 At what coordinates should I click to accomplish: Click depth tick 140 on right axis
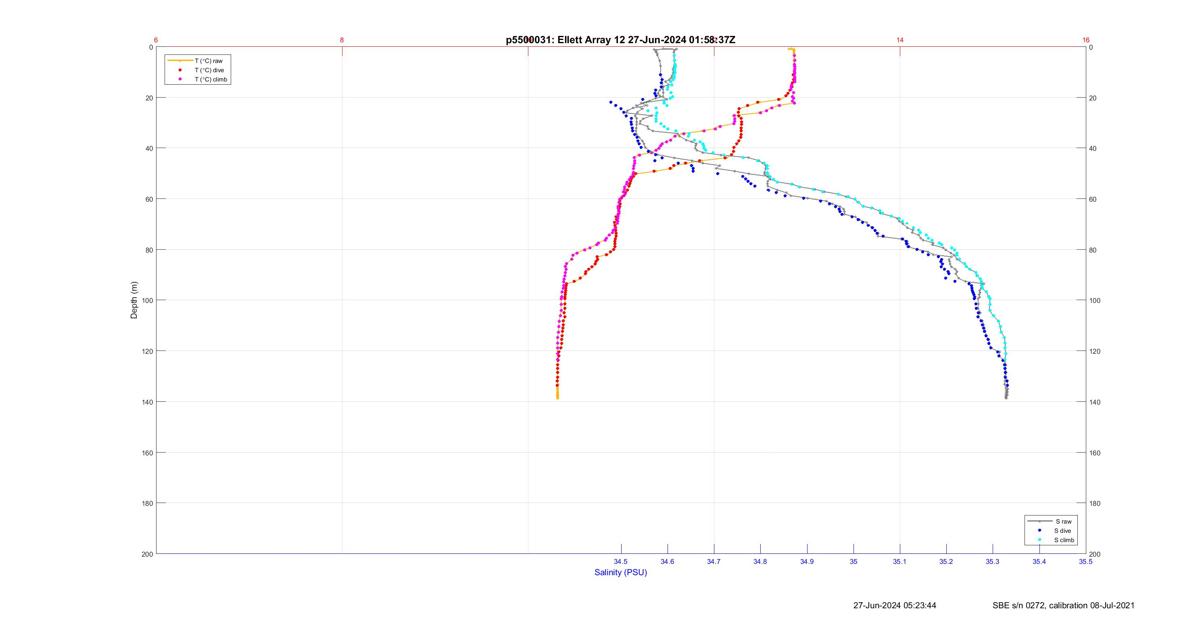[x=1096, y=402]
